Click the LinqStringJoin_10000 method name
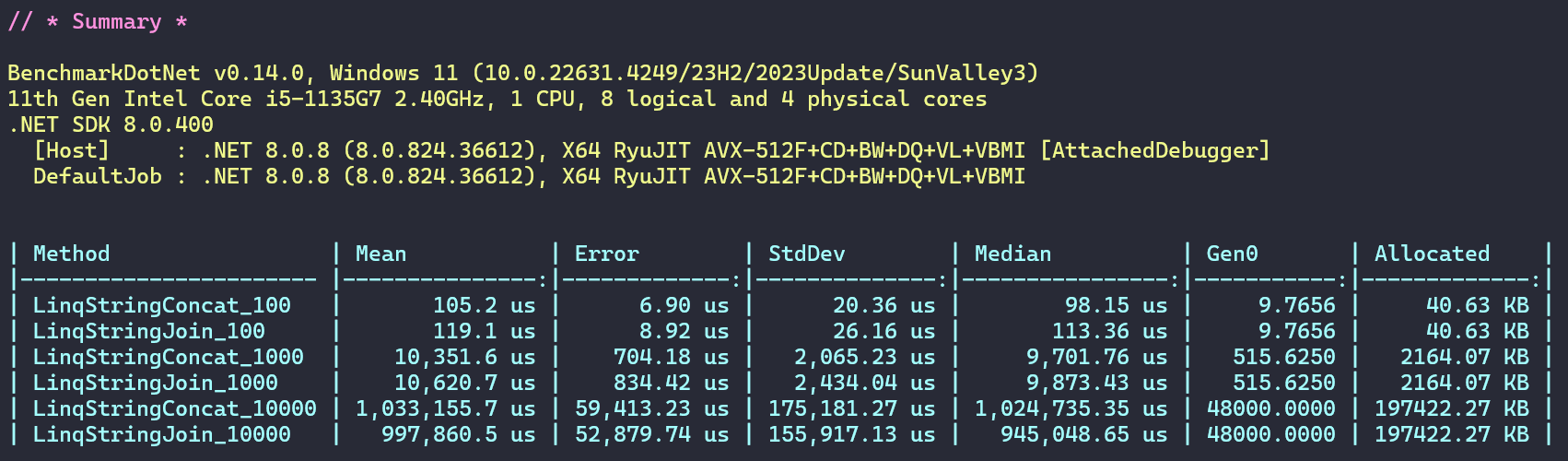The width and height of the screenshot is (1568, 461). 162,434
